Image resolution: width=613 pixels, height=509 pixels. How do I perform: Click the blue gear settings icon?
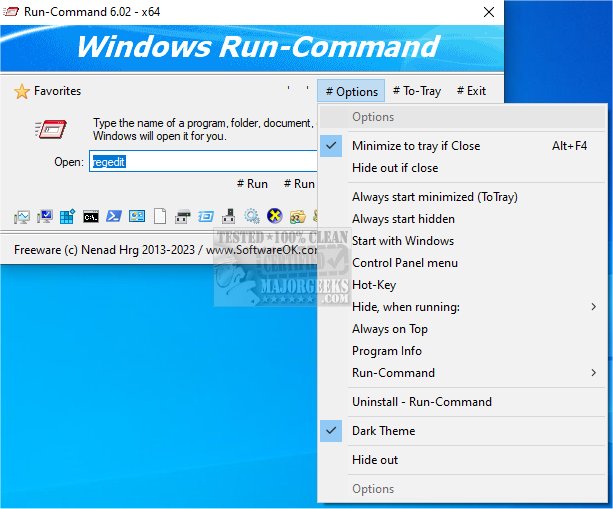(251, 216)
